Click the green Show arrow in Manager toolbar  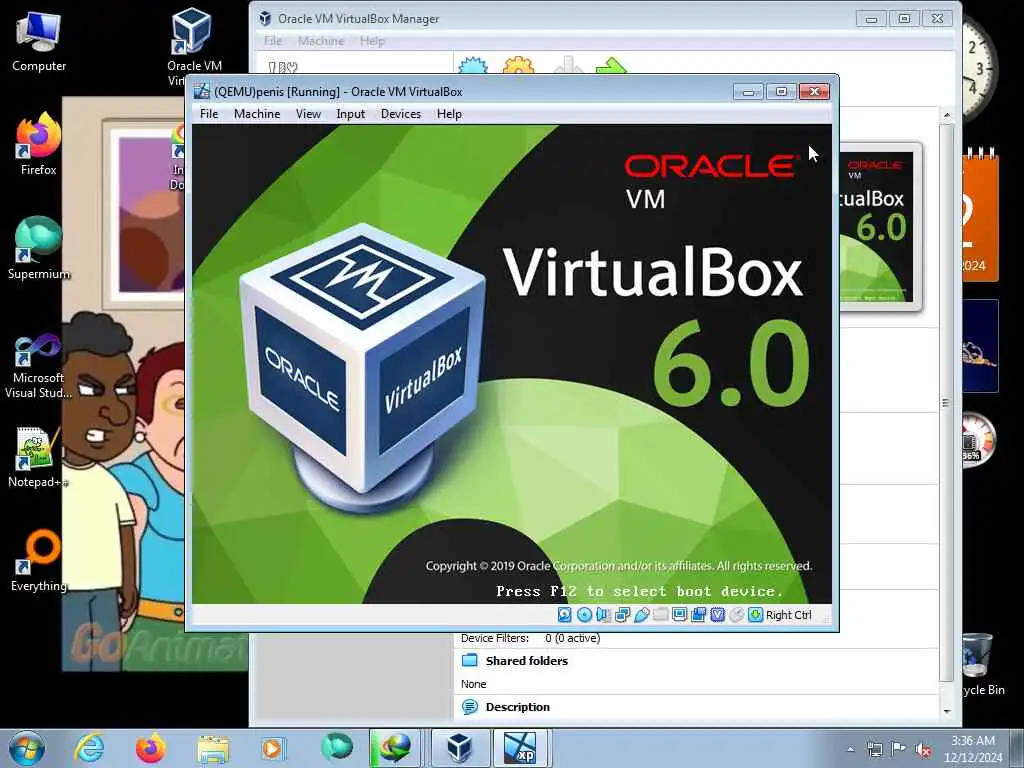click(611, 65)
